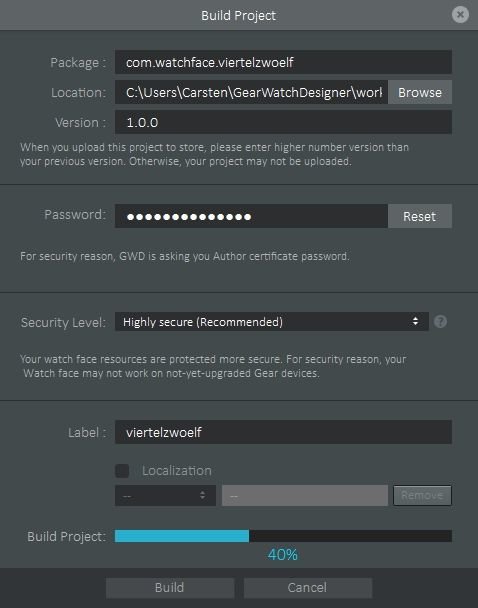Click the Security Level help question-mark icon
The width and height of the screenshot is (478, 608).
pyautogui.click(x=440, y=321)
